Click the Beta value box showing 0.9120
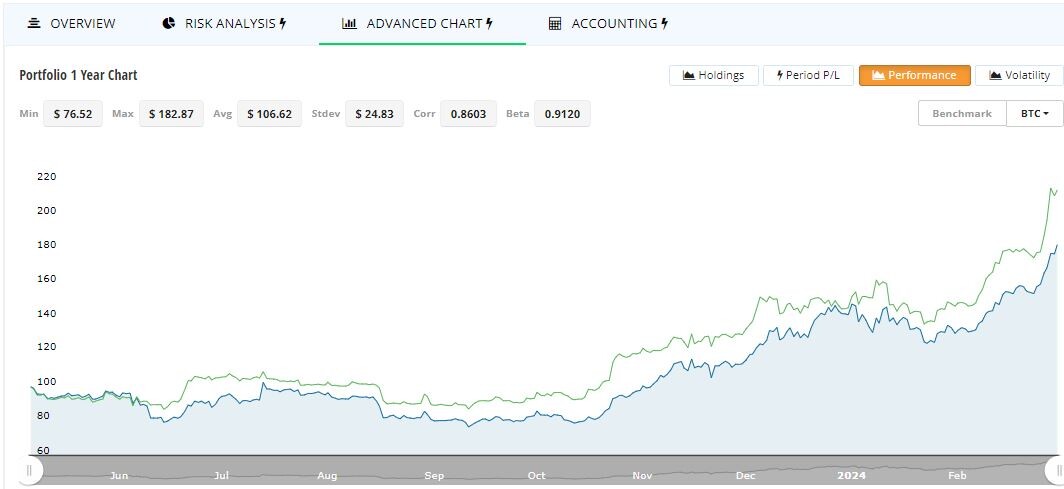 click(562, 114)
